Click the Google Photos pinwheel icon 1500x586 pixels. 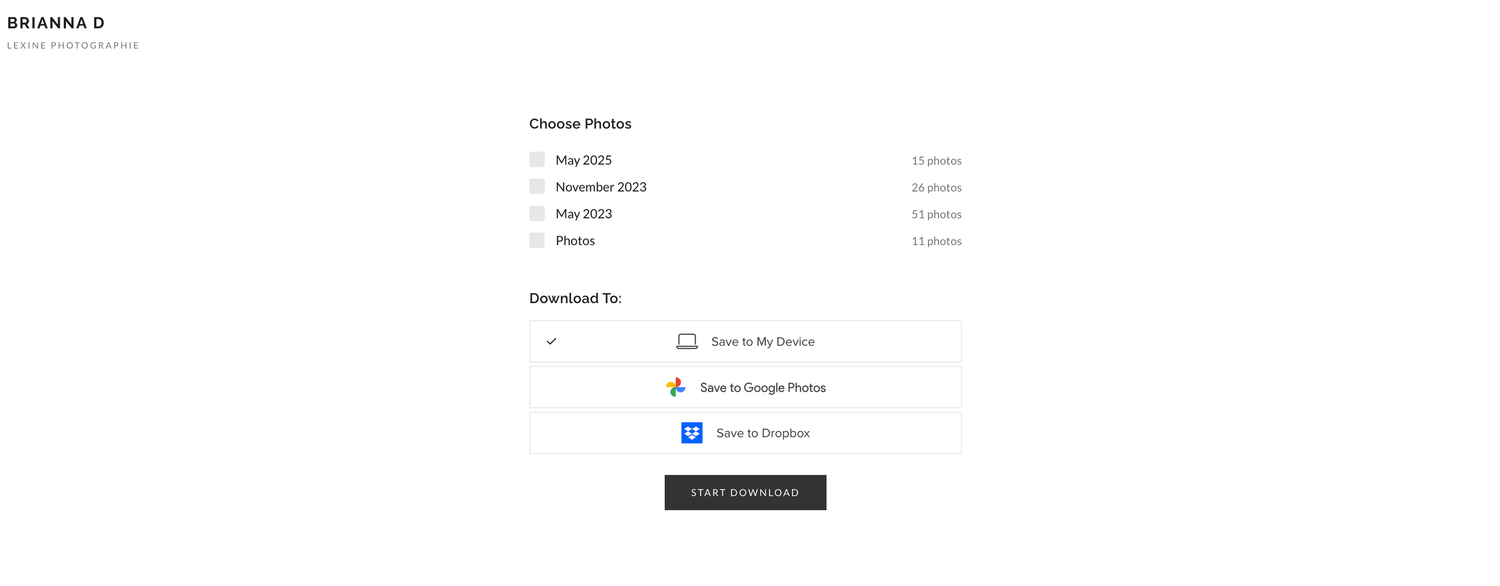click(x=676, y=387)
